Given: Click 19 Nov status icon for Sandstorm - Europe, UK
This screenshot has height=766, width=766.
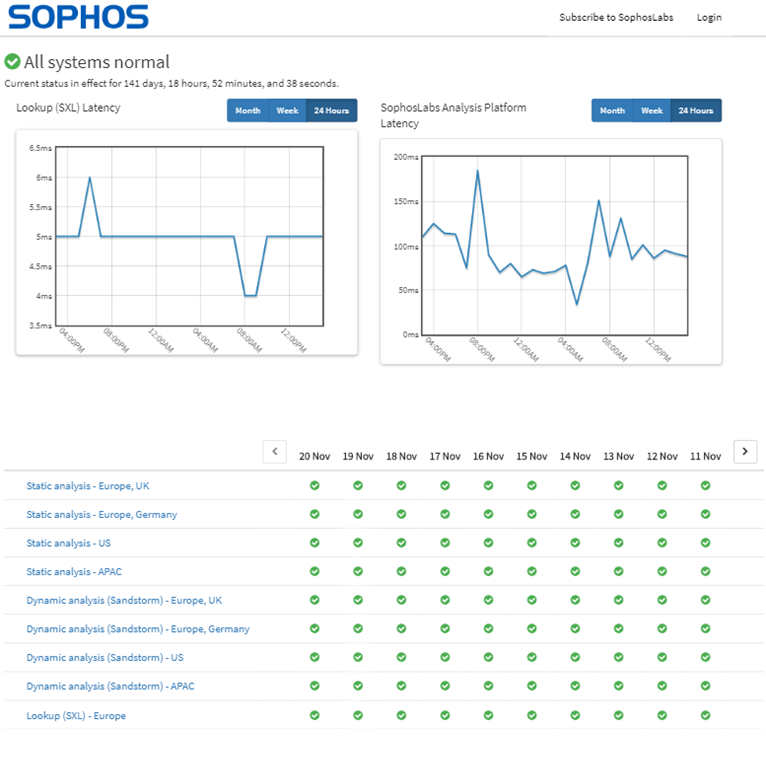Looking at the screenshot, I should 358,600.
